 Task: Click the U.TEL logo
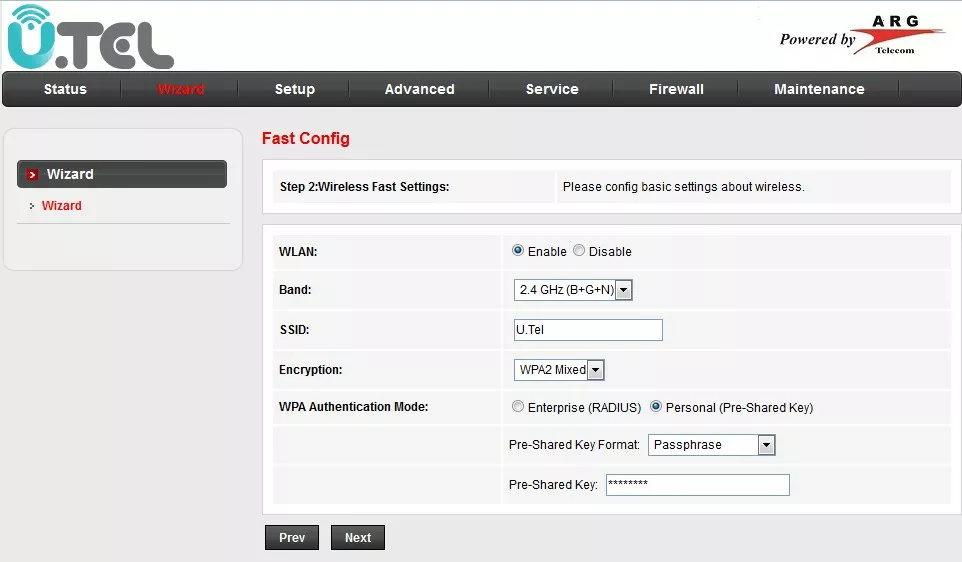(x=90, y=38)
